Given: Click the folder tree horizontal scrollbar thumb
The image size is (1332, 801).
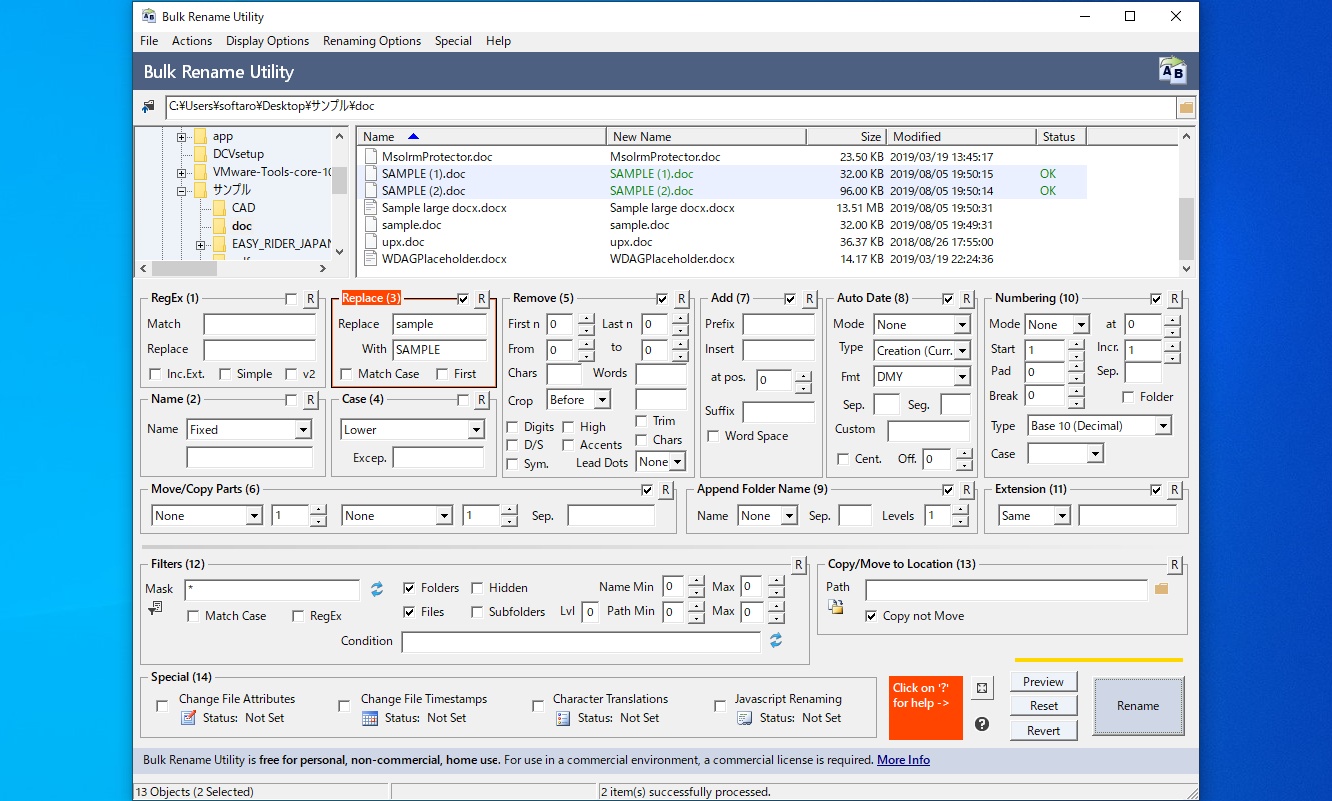Looking at the screenshot, I should [x=184, y=268].
